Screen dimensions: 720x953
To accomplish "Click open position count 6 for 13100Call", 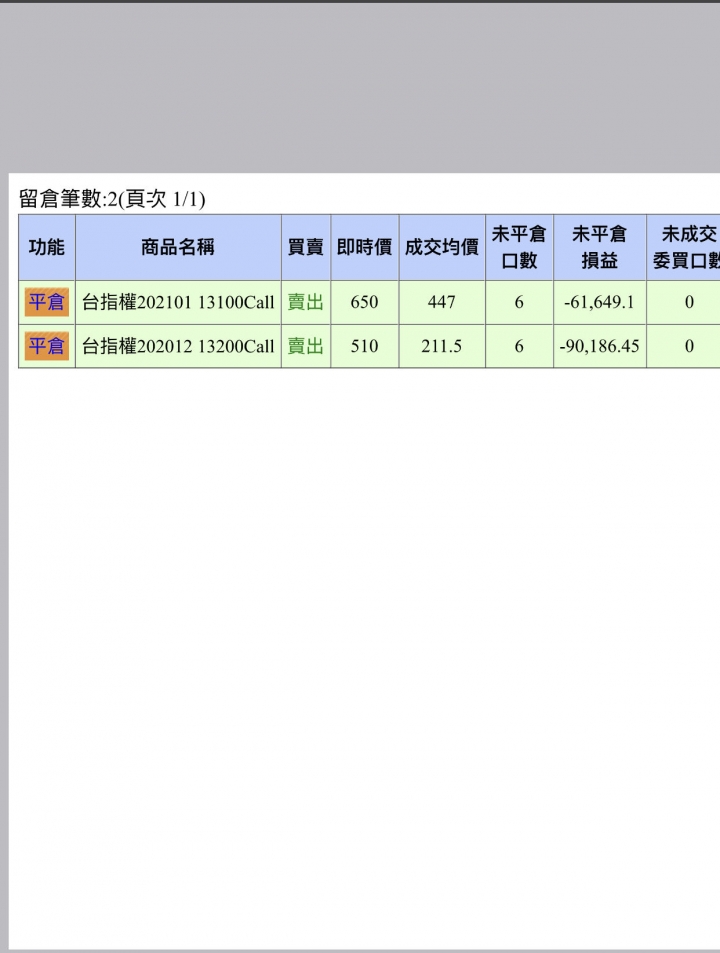I will [x=519, y=302].
